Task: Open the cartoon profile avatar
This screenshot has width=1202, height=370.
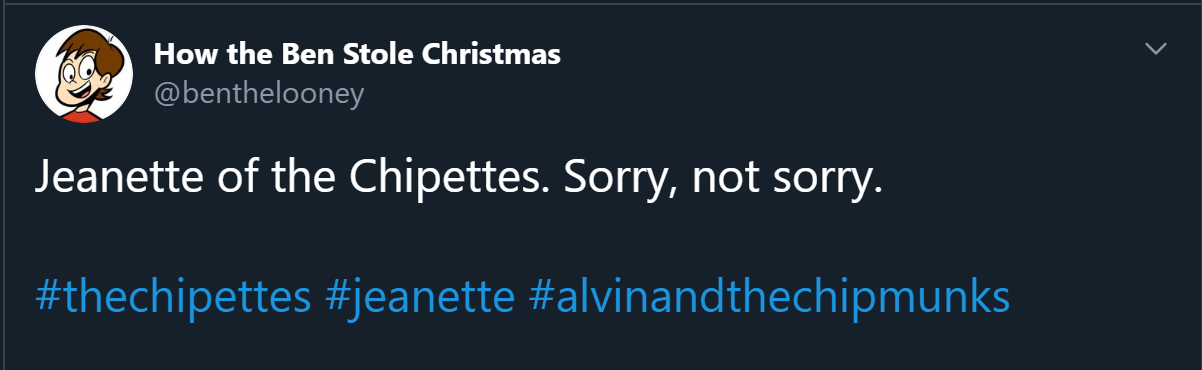Action: click(x=84, y=74)
